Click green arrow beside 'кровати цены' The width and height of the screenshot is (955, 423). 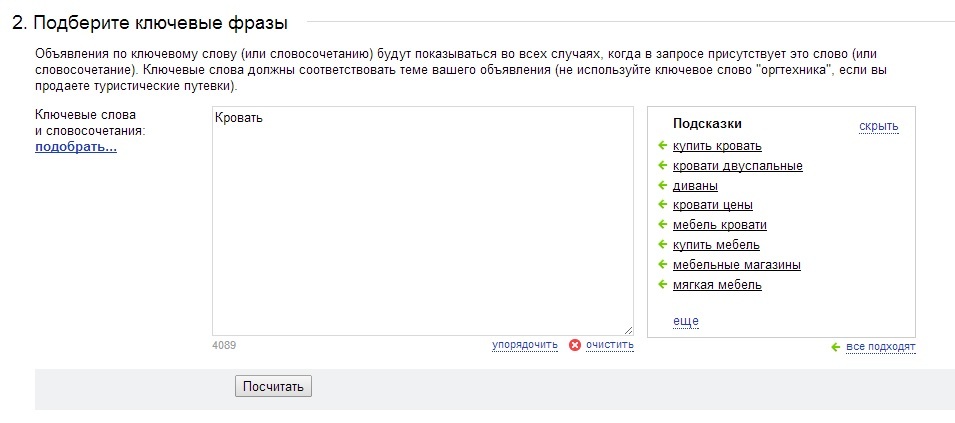point(663,205)
